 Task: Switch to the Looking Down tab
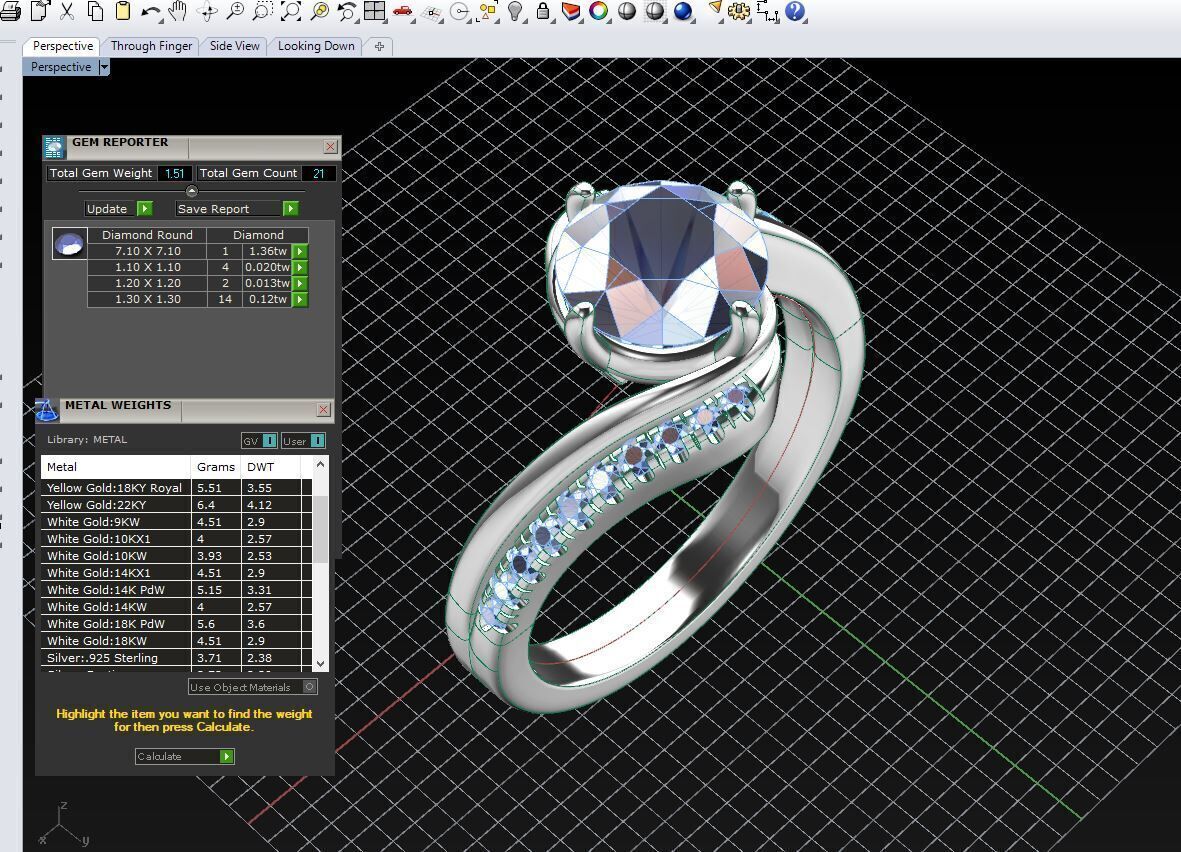[x=316, y=46]
